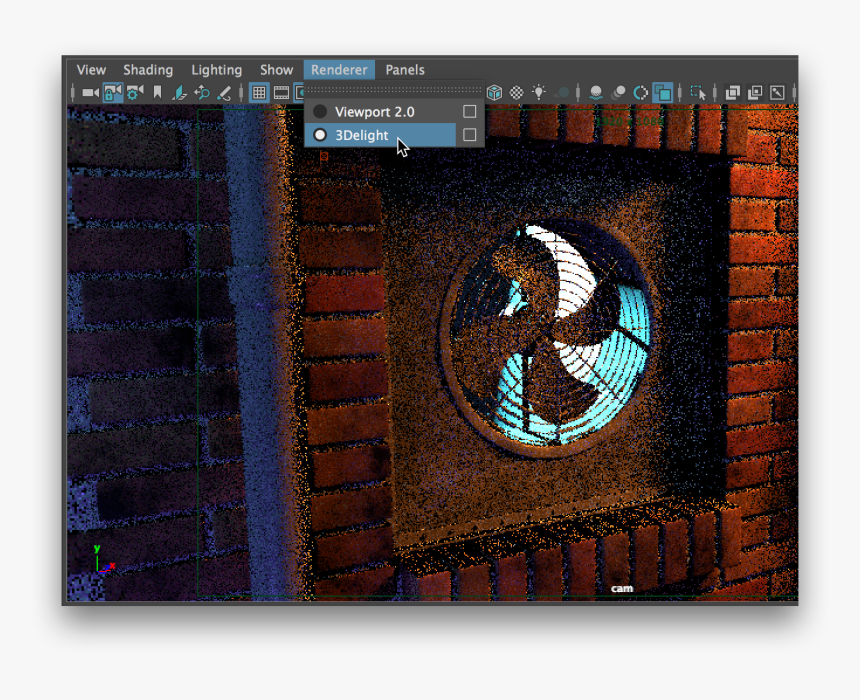This screenshot has width=860, height=700.
Task: Toggle the Film Gate icon
Action: (x=281, y=93)
